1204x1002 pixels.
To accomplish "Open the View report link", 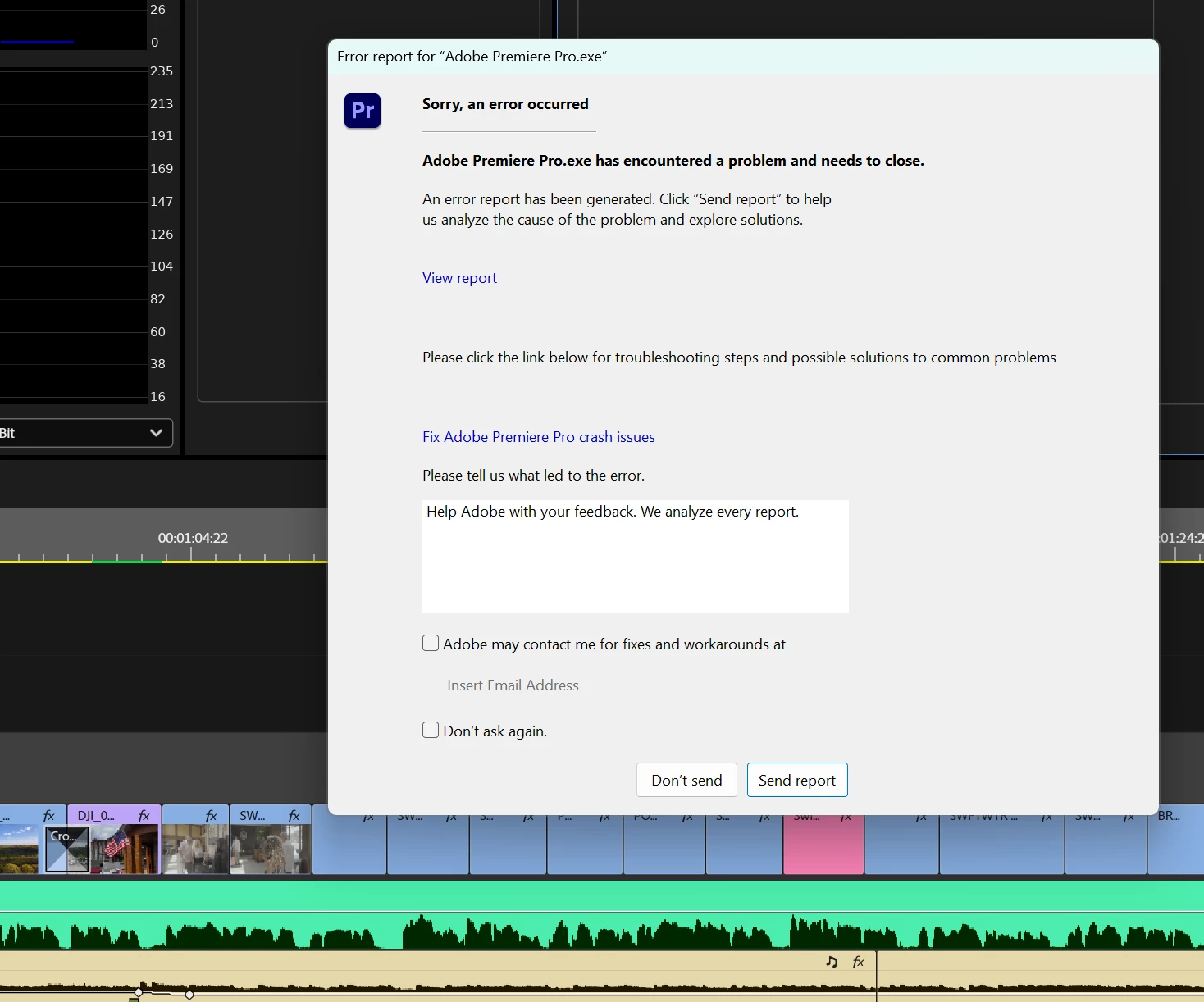I will click(459, 278).
